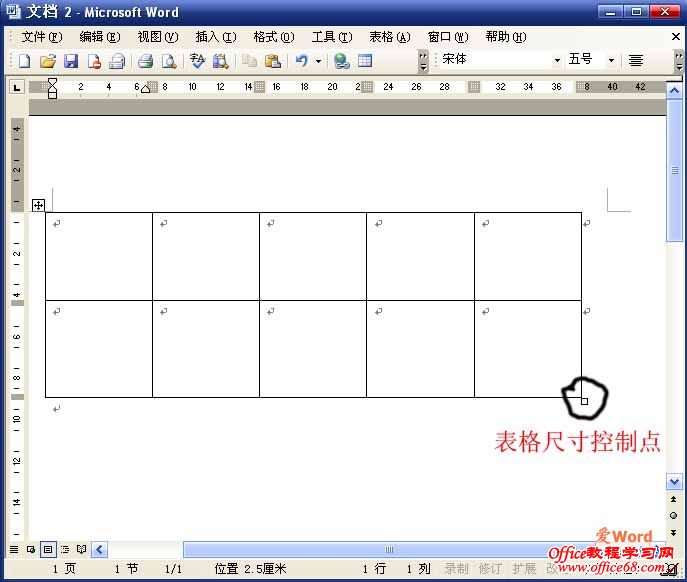
Task: Click the font size field 五号
Action: [585, 59]
